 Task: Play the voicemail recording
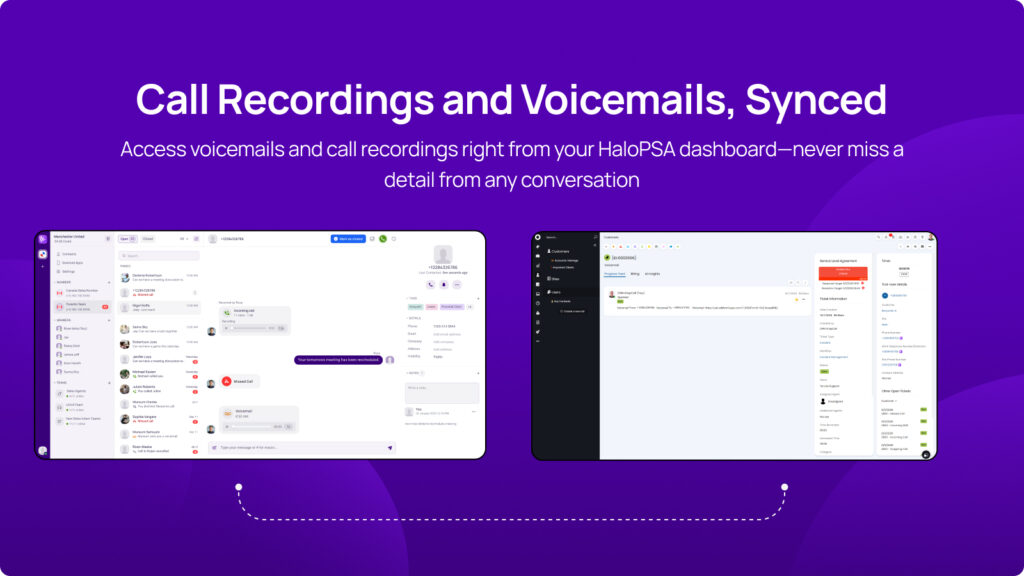[x=227, y=426]
